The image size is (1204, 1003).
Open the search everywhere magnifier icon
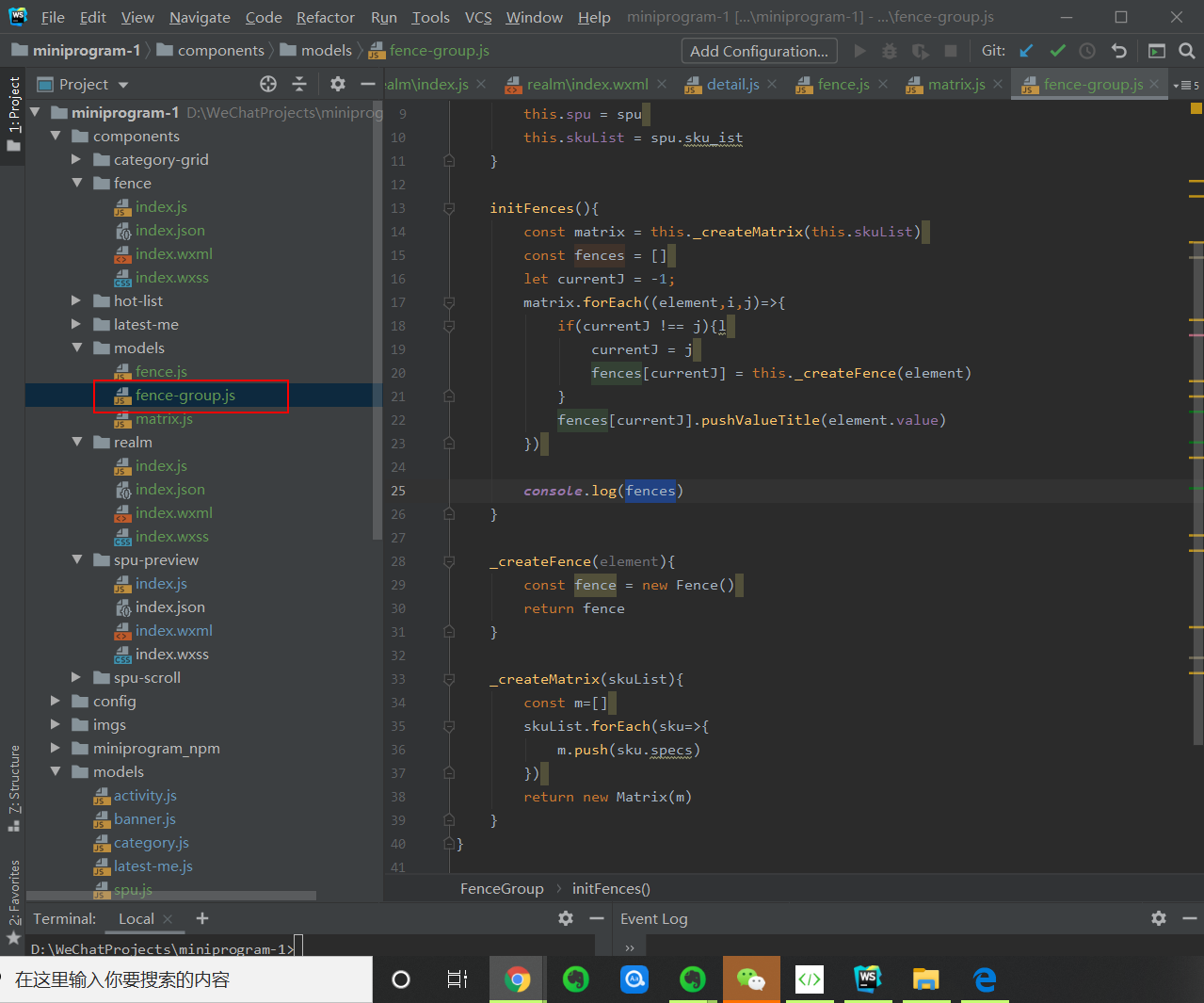click(x=1187, y=51)
